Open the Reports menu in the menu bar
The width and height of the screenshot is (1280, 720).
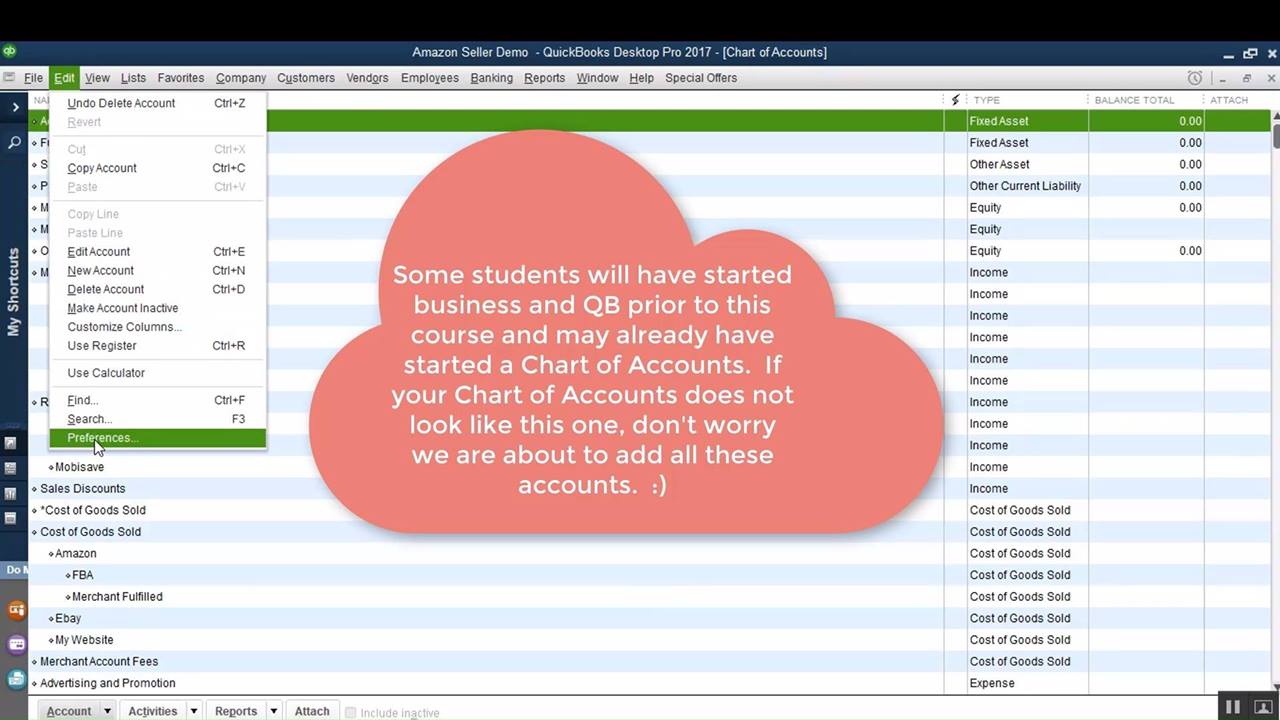coord(544,78)
